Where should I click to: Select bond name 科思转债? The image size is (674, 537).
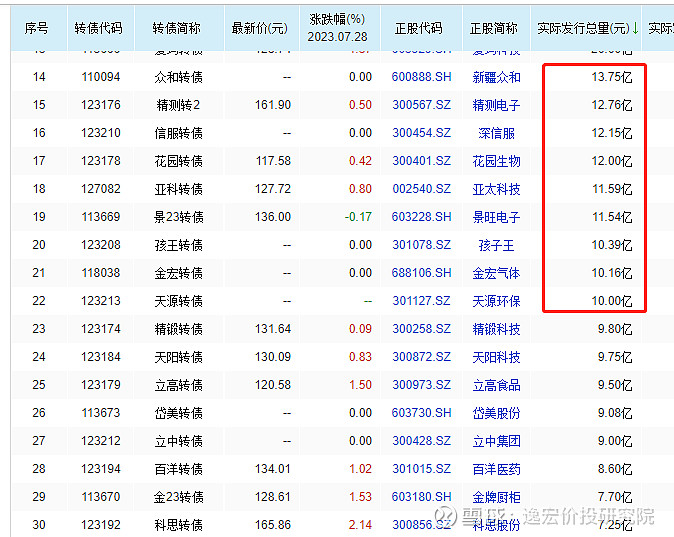tap(178, 525)
